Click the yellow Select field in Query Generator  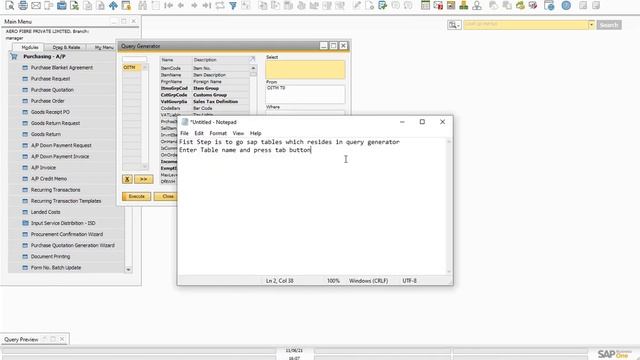click(x=305, y=70)
